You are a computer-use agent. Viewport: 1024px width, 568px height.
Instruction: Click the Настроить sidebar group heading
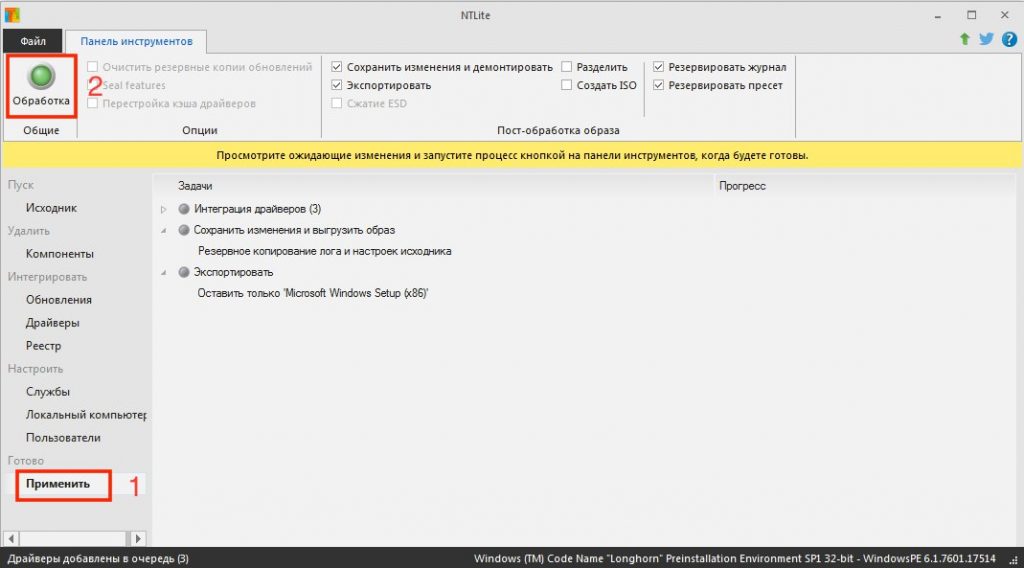(35, 369)
